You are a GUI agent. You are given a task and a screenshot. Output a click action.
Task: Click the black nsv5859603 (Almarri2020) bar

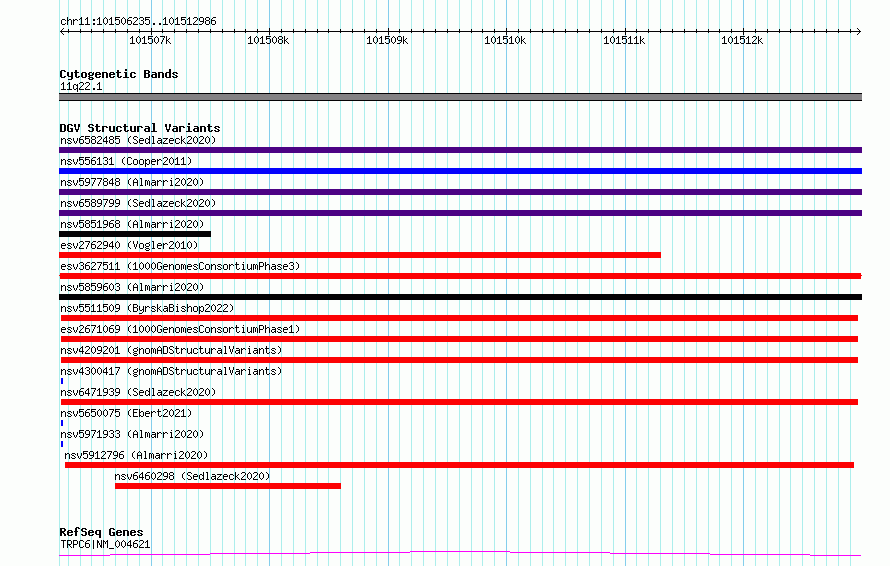(460, 297)
